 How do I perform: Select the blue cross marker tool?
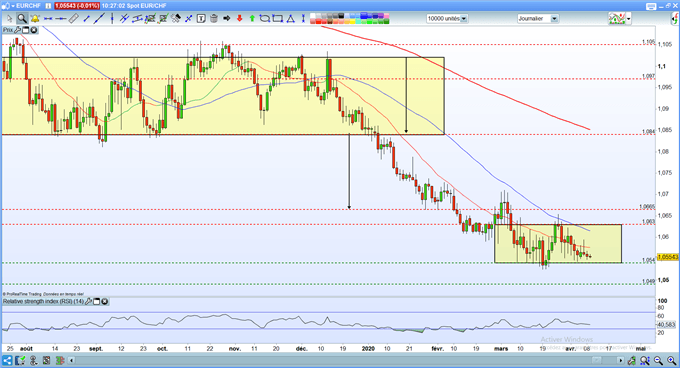189,19
